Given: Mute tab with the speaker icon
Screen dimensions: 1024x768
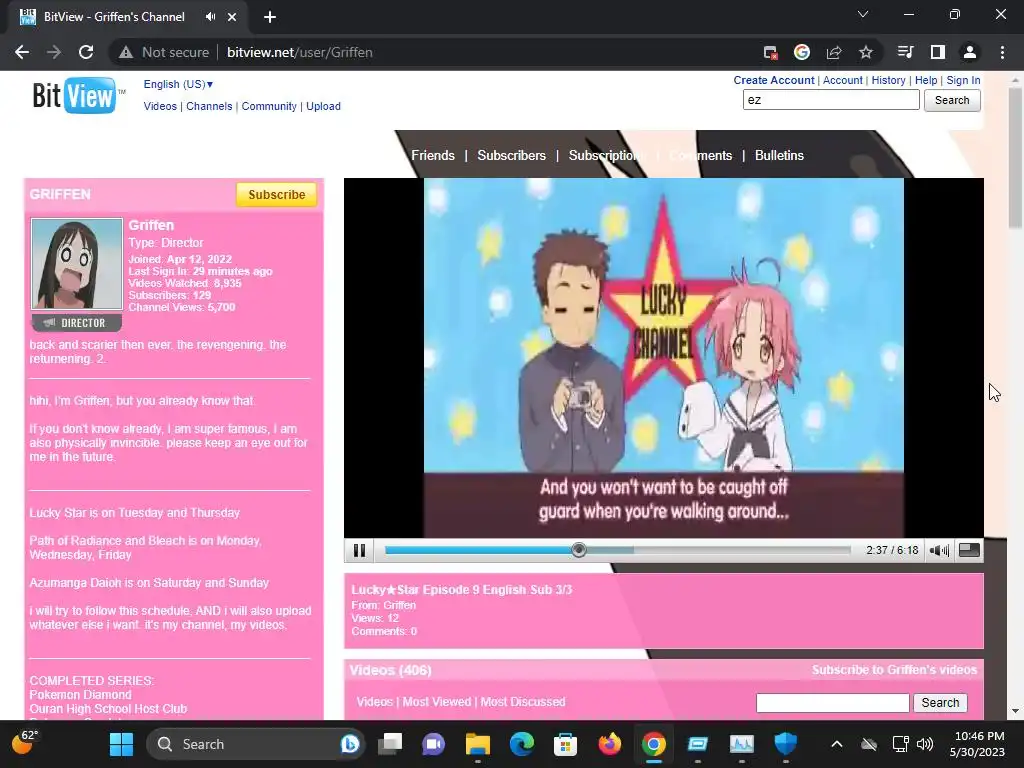Looking at the screenshot, I should 210,17.
